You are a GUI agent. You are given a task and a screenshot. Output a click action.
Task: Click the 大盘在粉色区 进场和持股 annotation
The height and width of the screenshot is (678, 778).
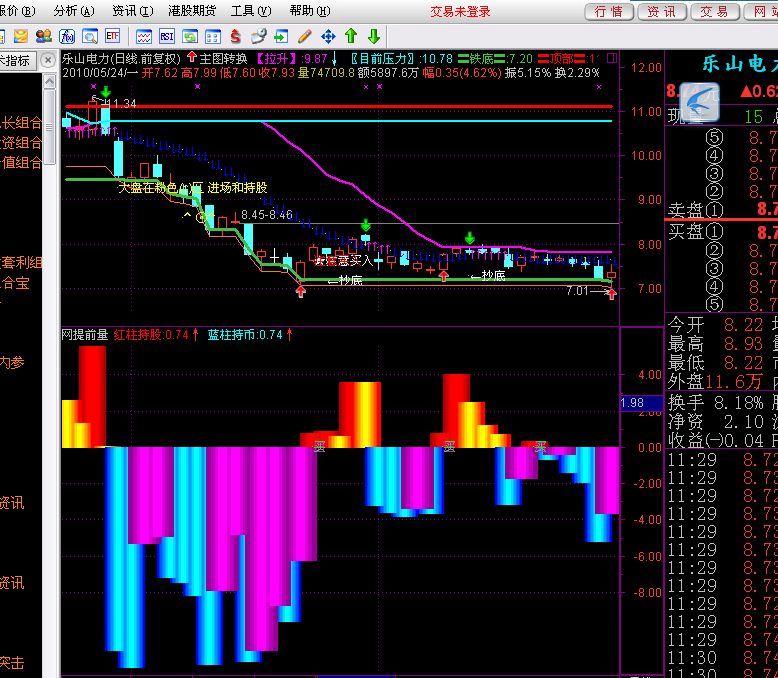(193, 188)
